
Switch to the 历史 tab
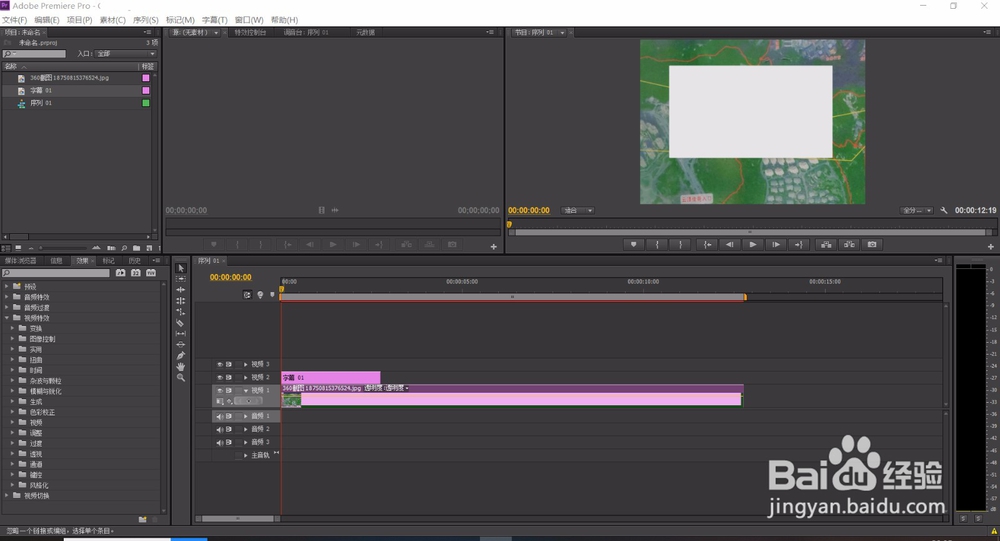coord(135,260)
